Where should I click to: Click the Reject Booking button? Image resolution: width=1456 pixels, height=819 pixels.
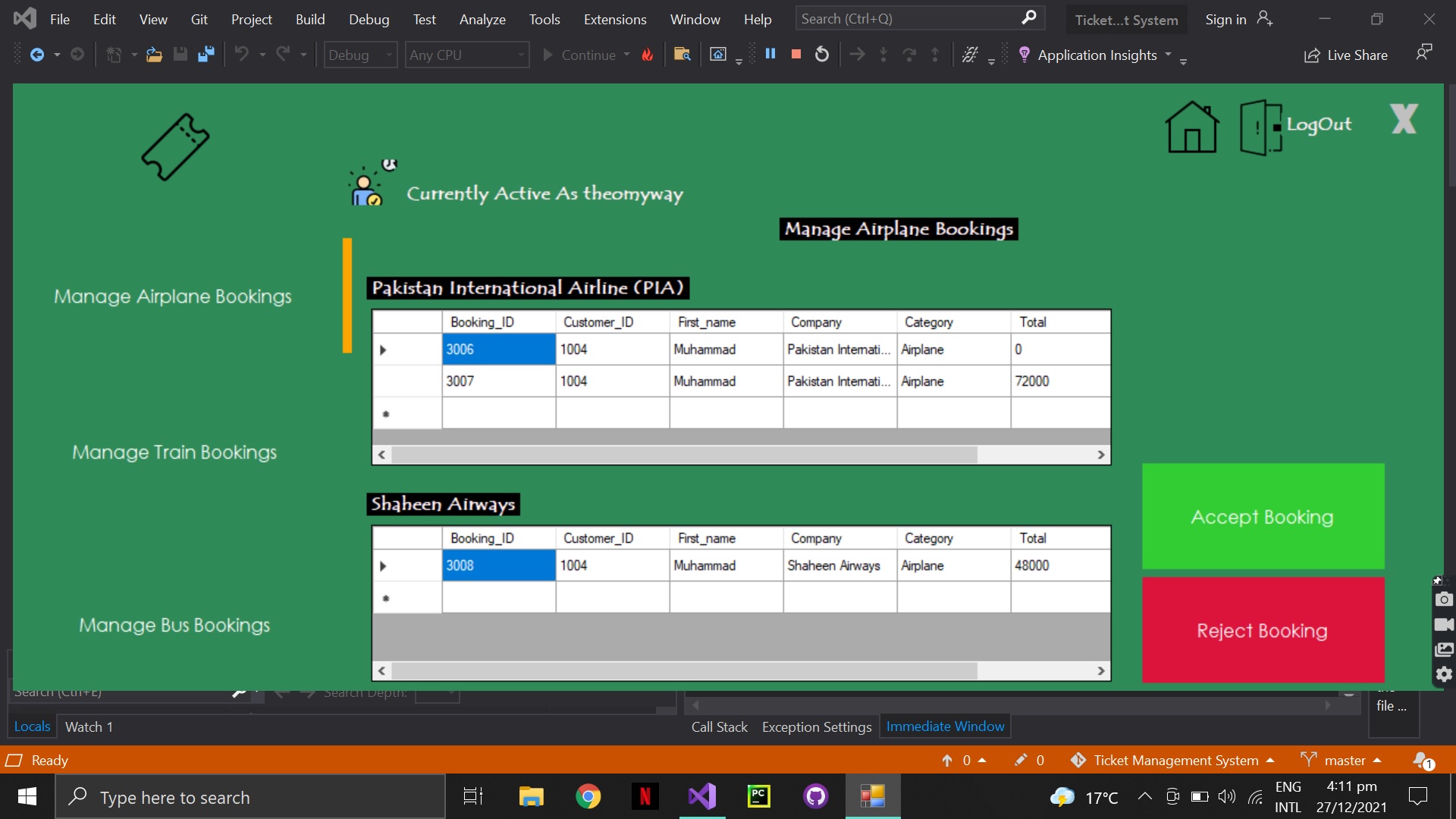coord(1262,630)
